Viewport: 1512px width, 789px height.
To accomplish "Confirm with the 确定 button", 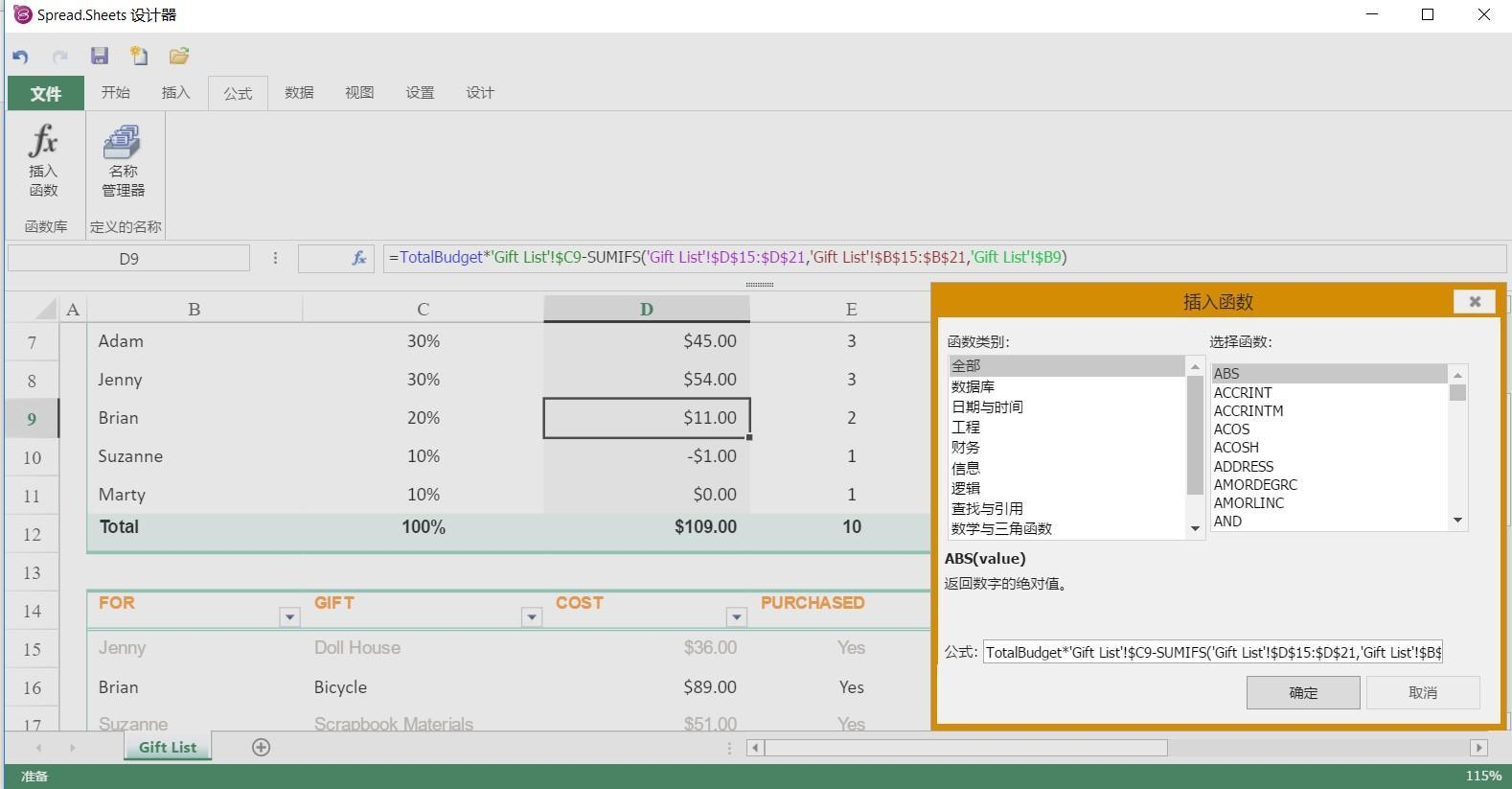I will (x=1303, y=692).
